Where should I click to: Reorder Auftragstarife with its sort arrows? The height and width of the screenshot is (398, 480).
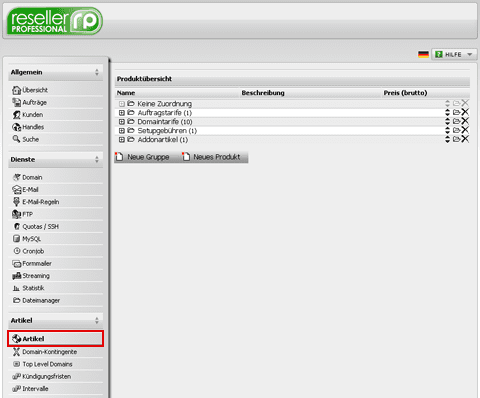(447, 112)
